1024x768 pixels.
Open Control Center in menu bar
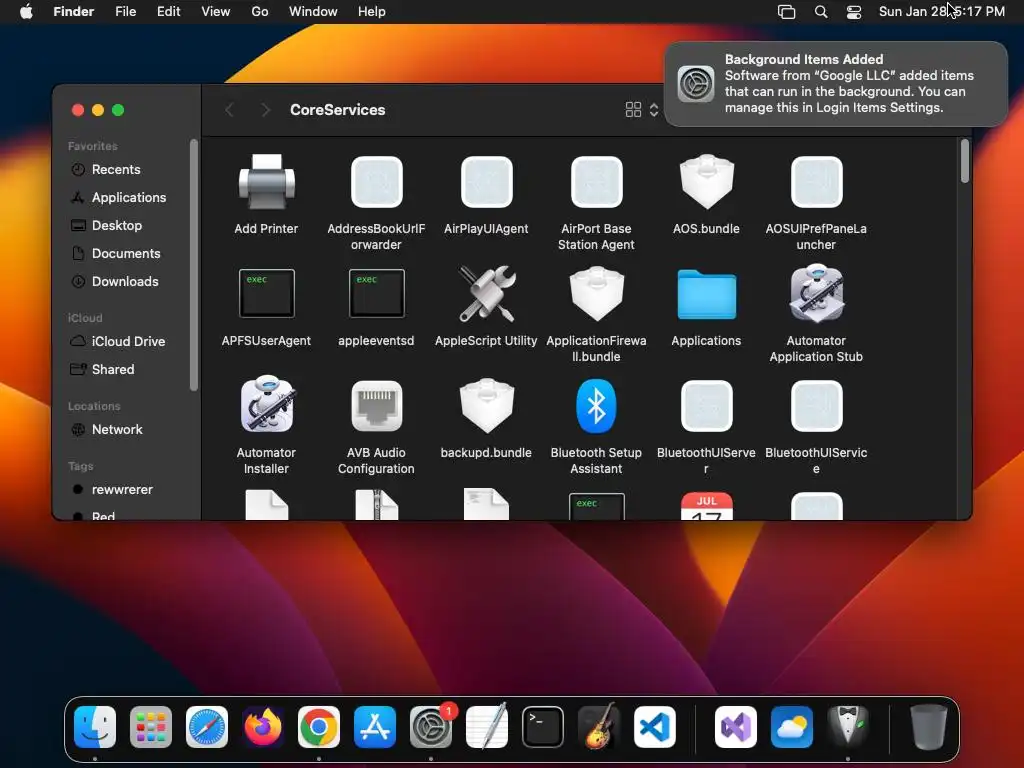854,12
